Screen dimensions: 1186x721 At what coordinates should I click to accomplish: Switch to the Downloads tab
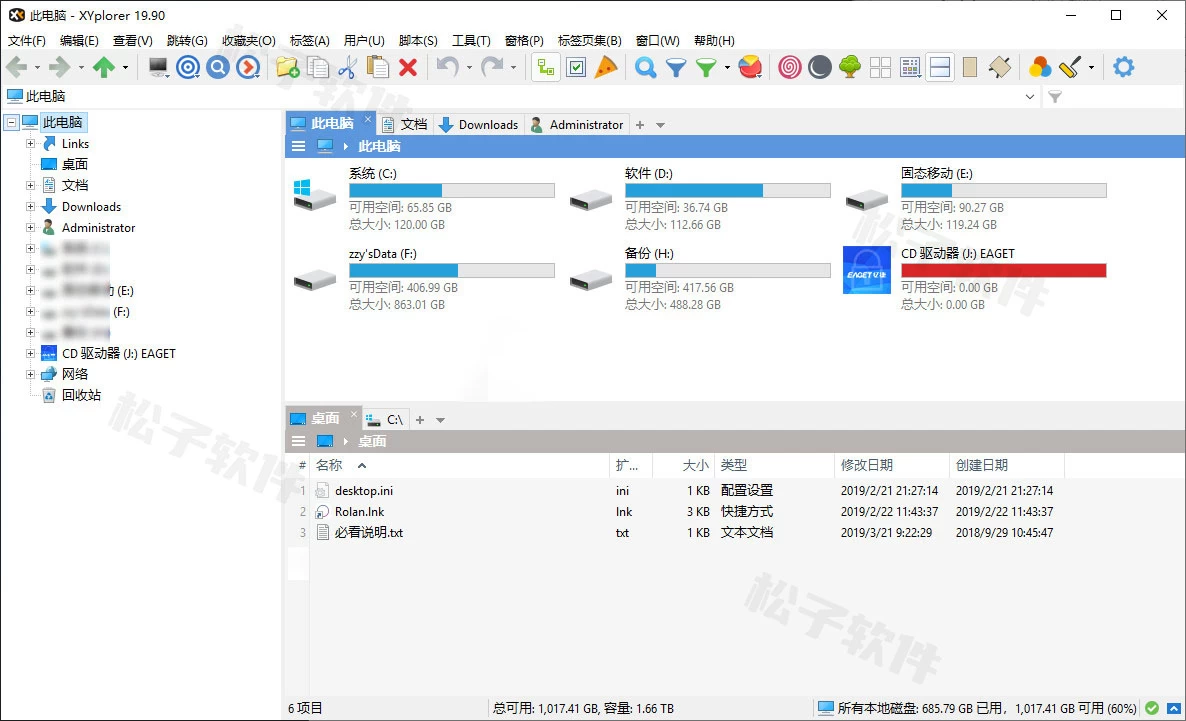click(479, 125)
